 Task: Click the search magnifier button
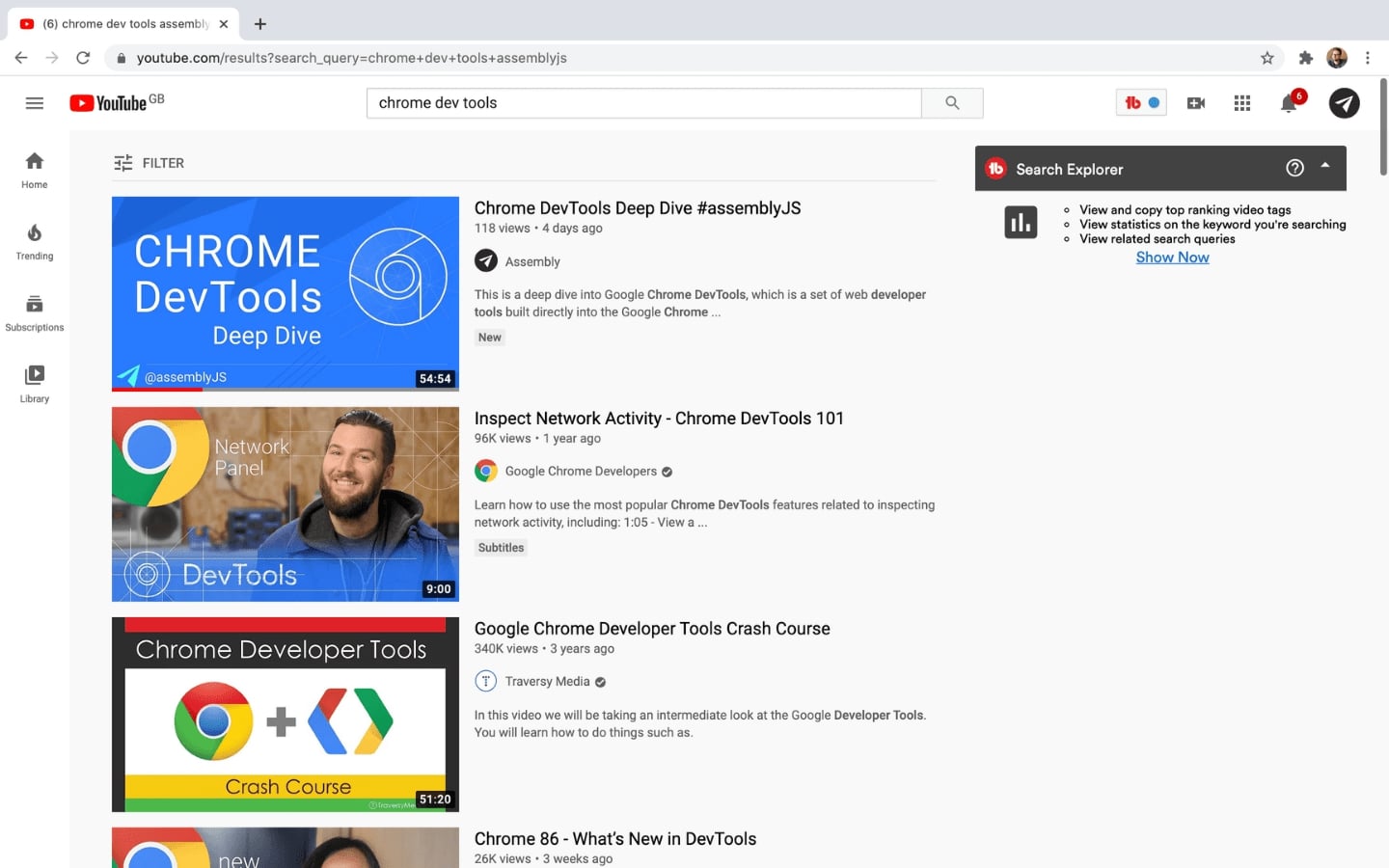pyautogui.click(x=952, y=103)
